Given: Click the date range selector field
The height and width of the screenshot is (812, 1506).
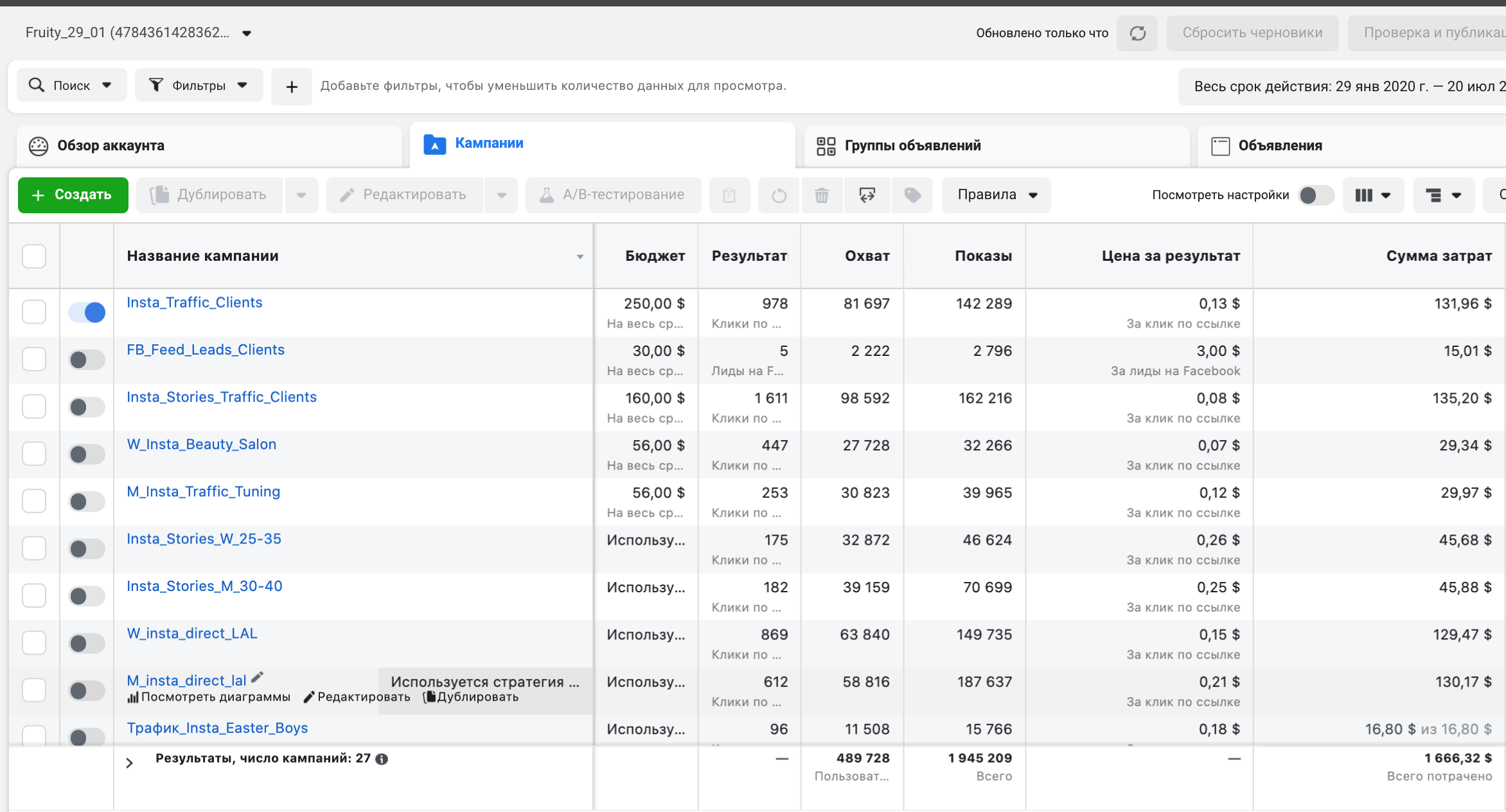Looking at the screenshot, I should coord(1342,87).
